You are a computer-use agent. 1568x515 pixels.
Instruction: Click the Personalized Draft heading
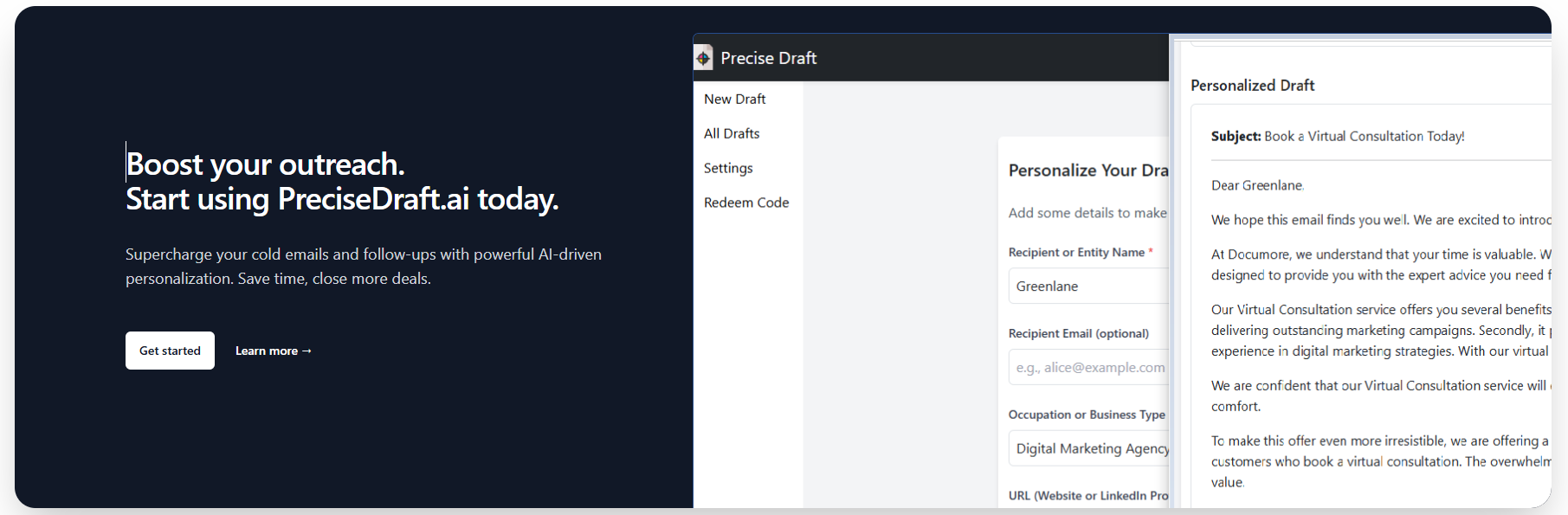coord(1253,85)
